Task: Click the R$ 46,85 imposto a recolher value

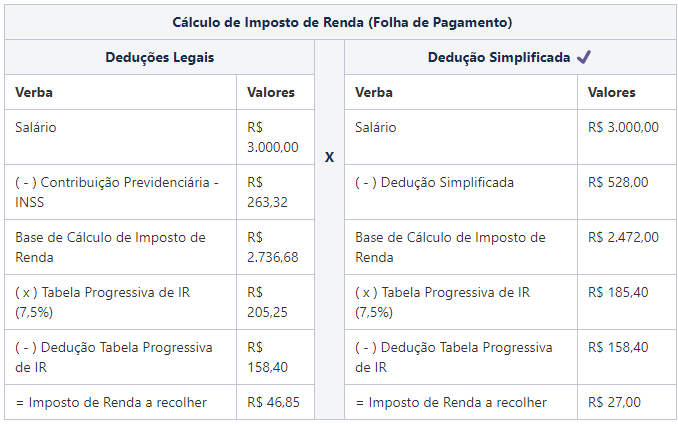Action: [273, 402]
